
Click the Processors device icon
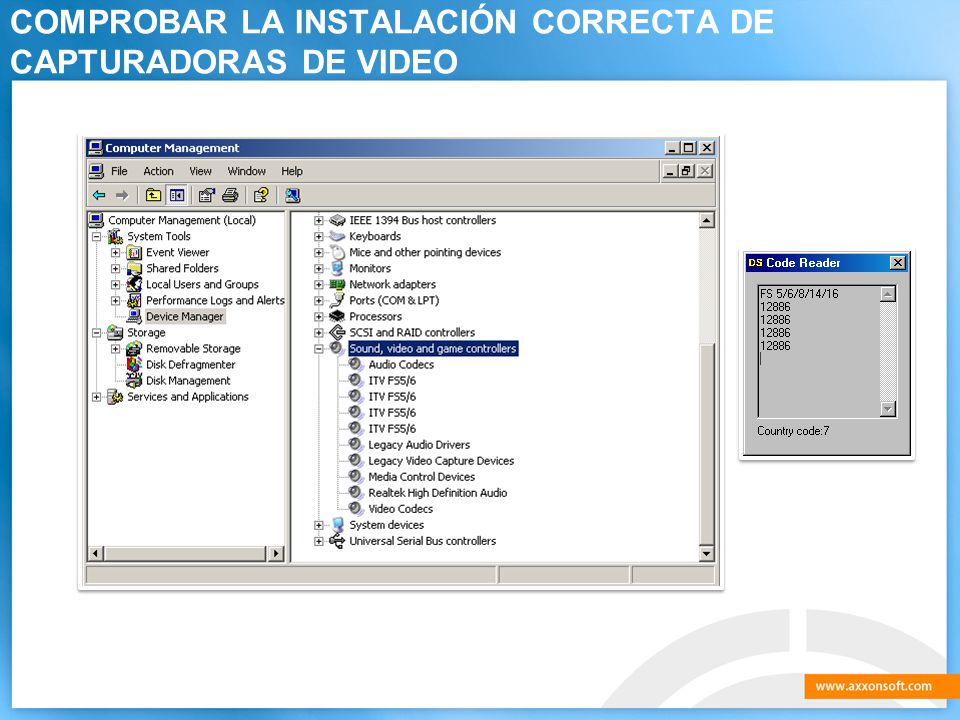coord(337,317)
